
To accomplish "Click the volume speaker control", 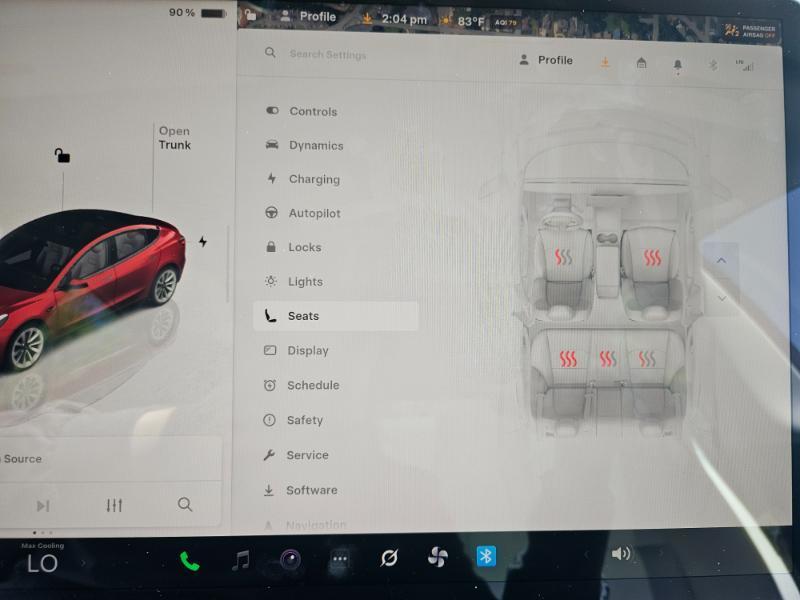I will click(x=621, y=553).
